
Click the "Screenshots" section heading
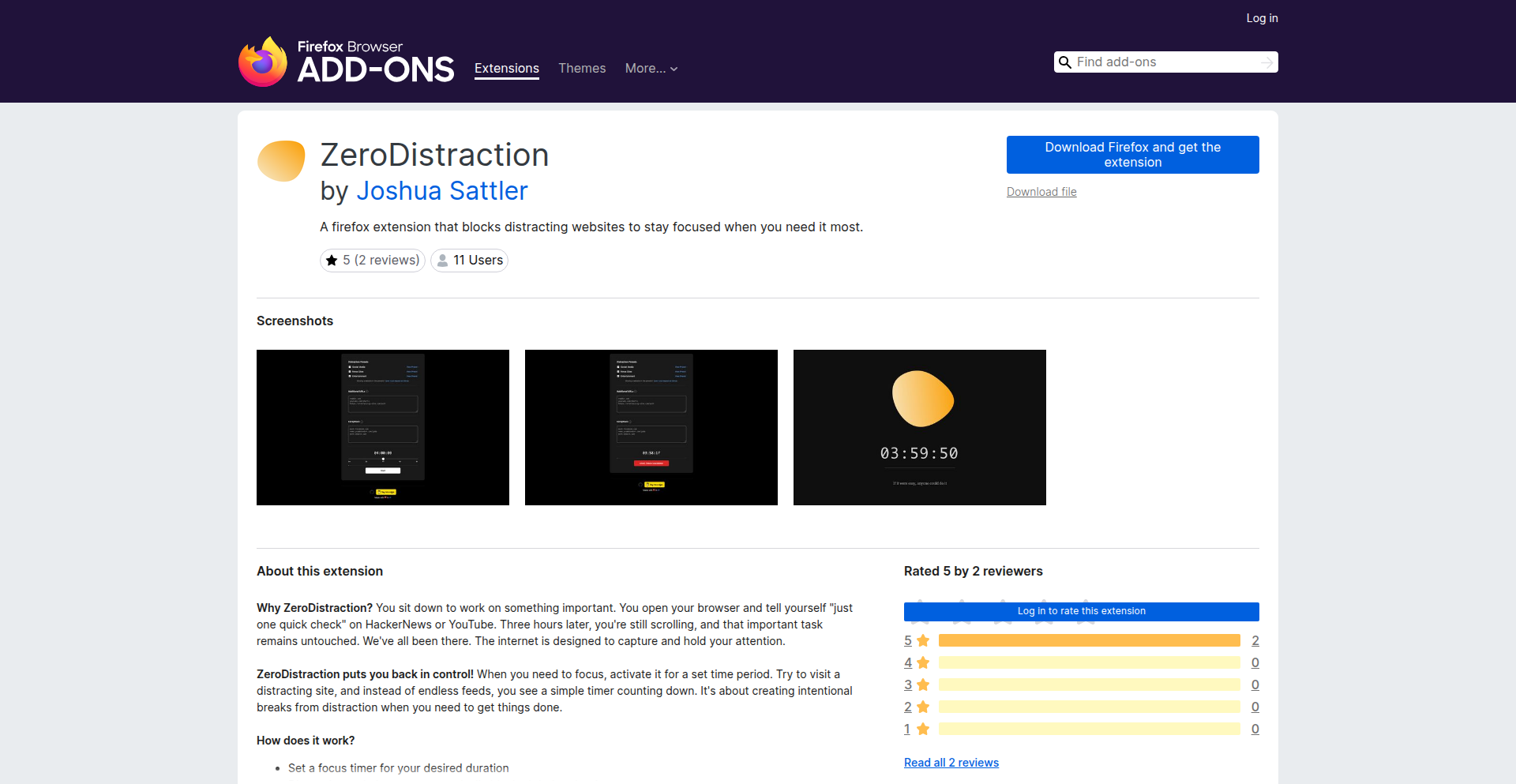pos(295,321)
